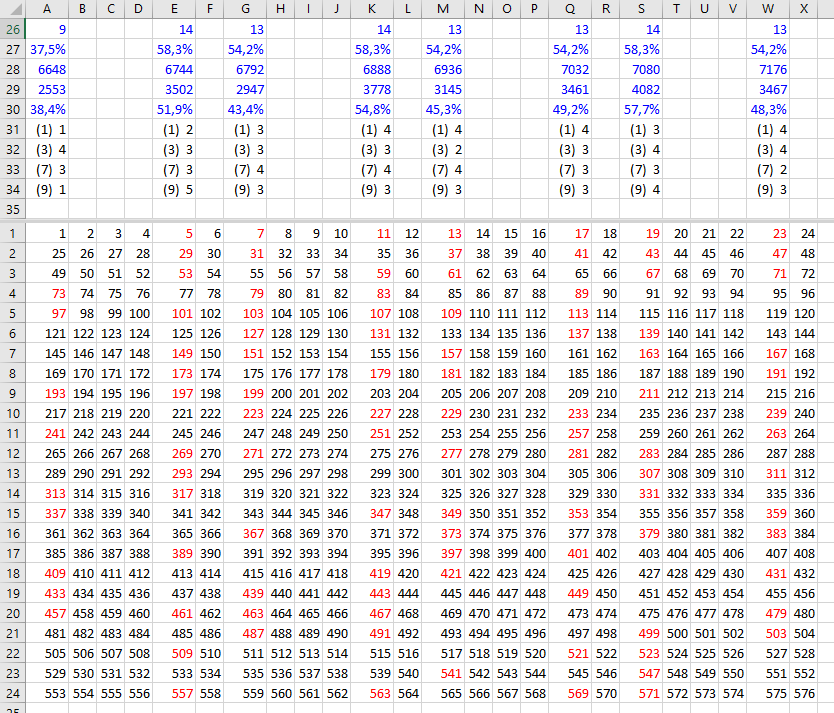Select column header A
834x713 pixels.
pos(47,9)
